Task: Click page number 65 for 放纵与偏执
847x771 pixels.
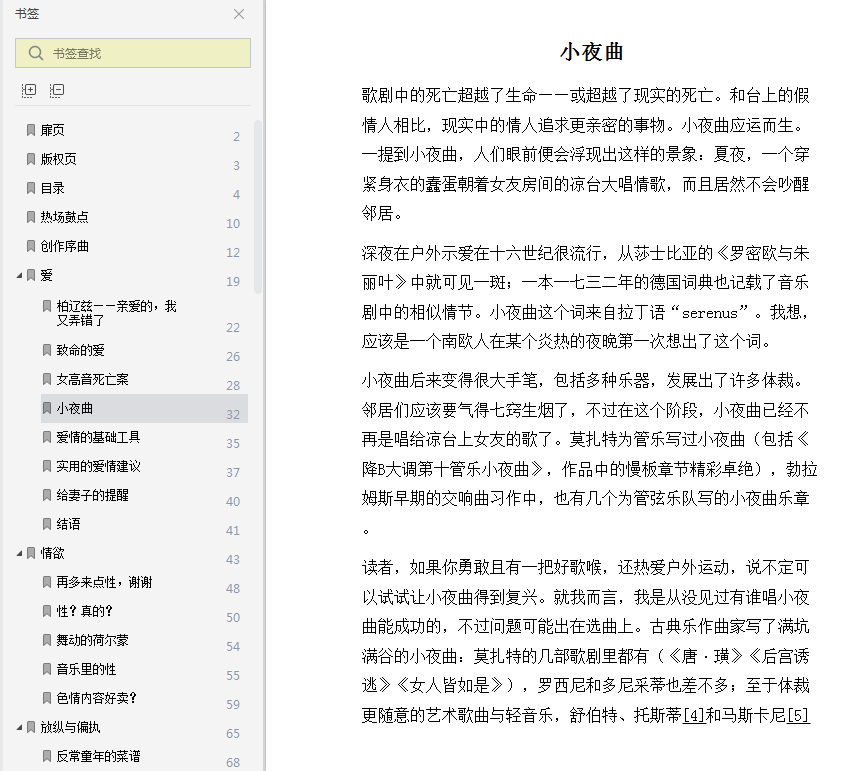Action: point(233,734)
